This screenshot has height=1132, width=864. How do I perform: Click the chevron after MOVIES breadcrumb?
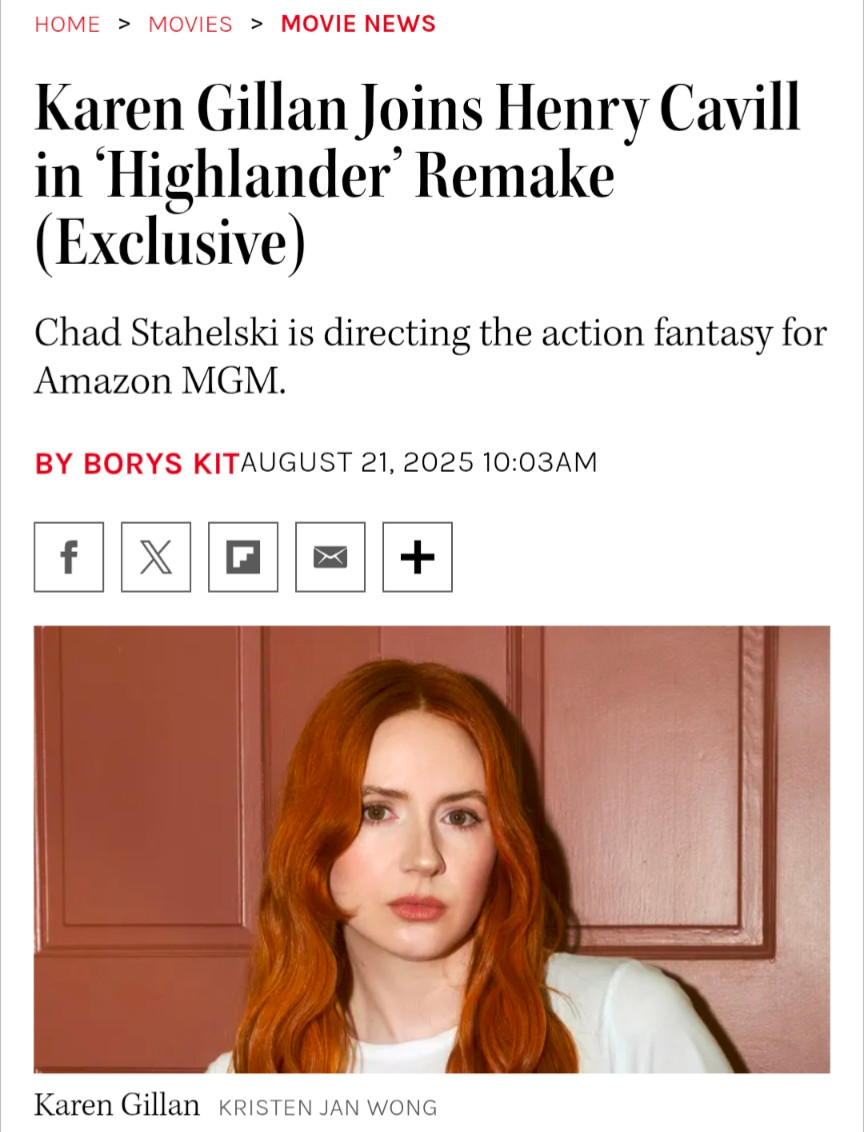[257, 24]
